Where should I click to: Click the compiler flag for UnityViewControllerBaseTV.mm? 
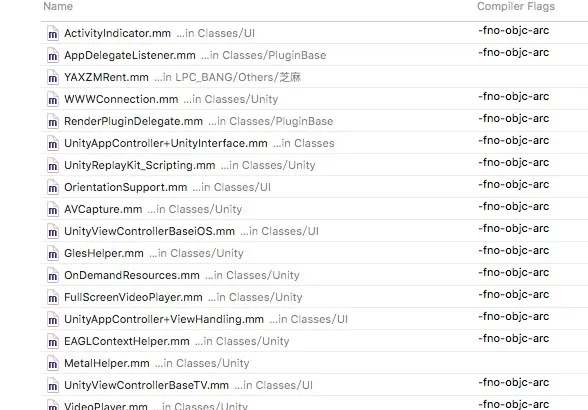point(514,383)
